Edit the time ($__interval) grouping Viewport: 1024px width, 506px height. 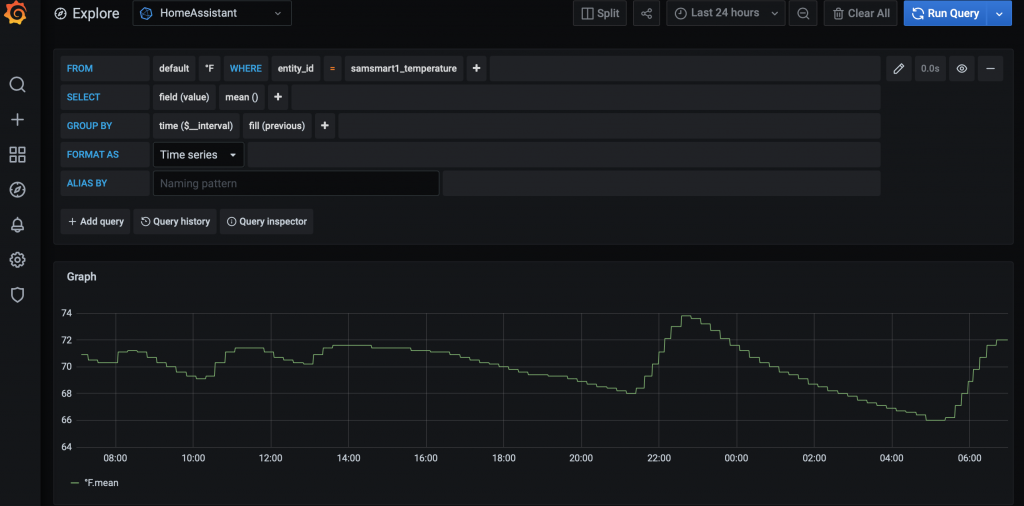(x=196, y=126)
